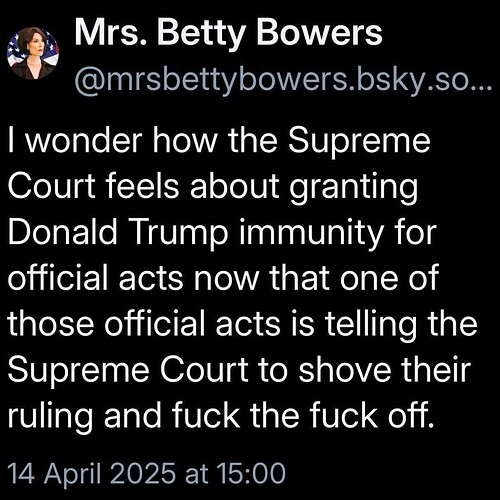The height and width of the screenshot is (500, 500).
Task: Click the display name Mrs. Betty Bowers
Action: pyautogui.click(x=228, y=34)
